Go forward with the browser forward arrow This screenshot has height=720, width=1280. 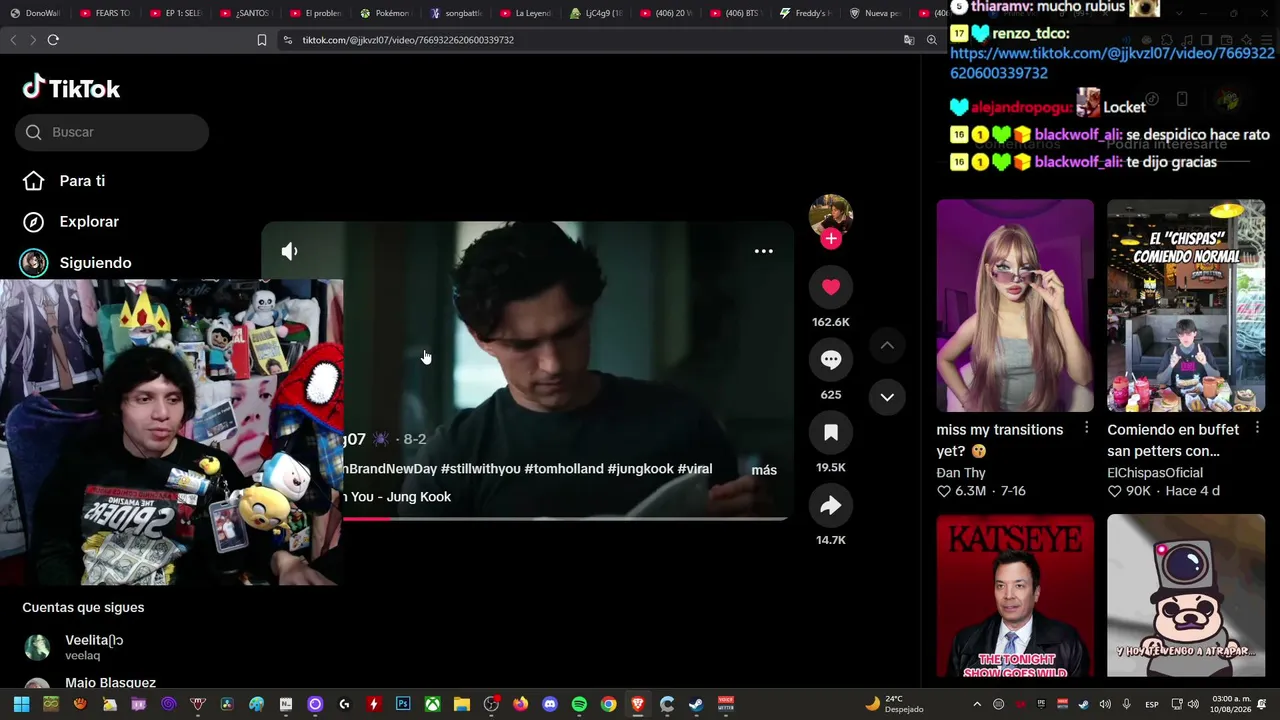coord(32,40)
